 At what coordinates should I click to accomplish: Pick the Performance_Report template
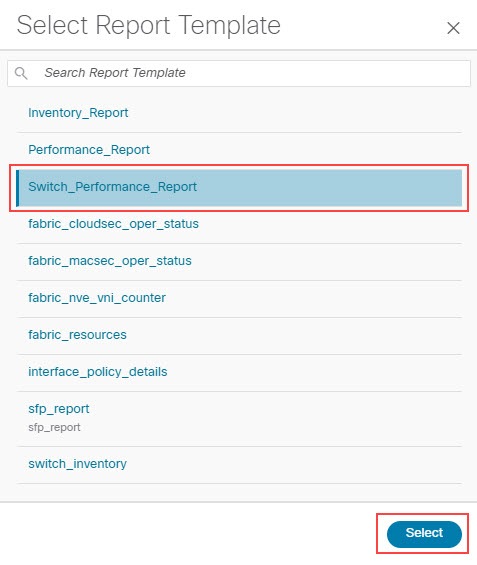89,150
